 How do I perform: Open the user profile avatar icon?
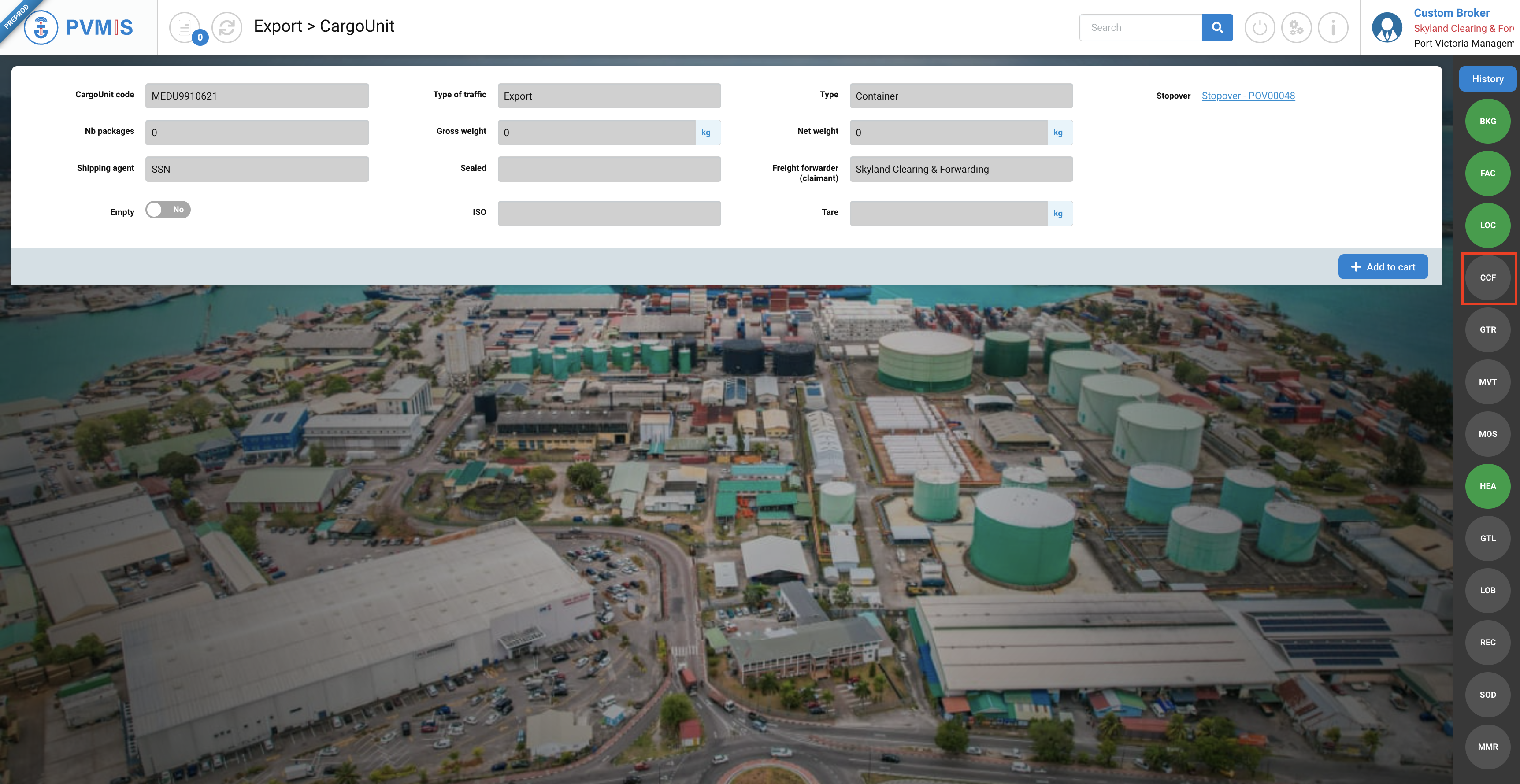(1387, 27)
